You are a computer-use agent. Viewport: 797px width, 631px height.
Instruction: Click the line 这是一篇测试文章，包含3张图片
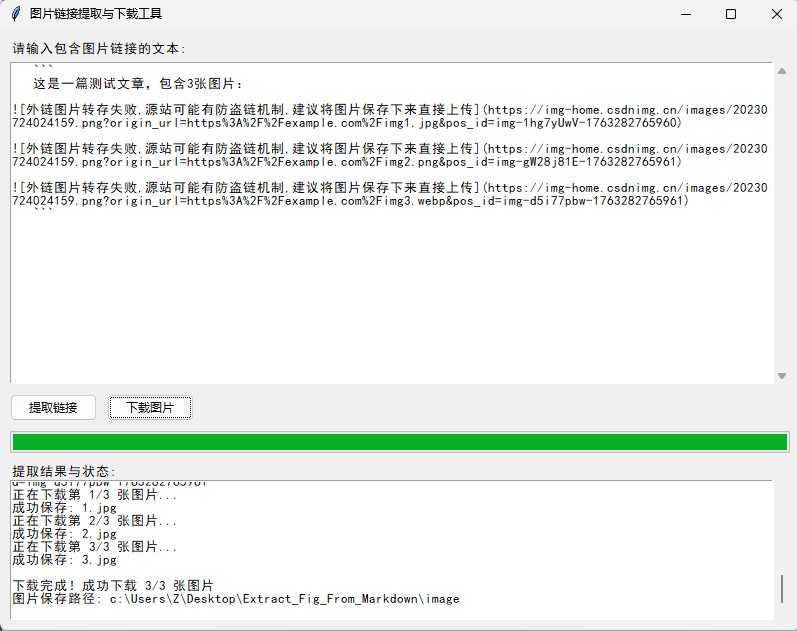[x=138, y=83]
